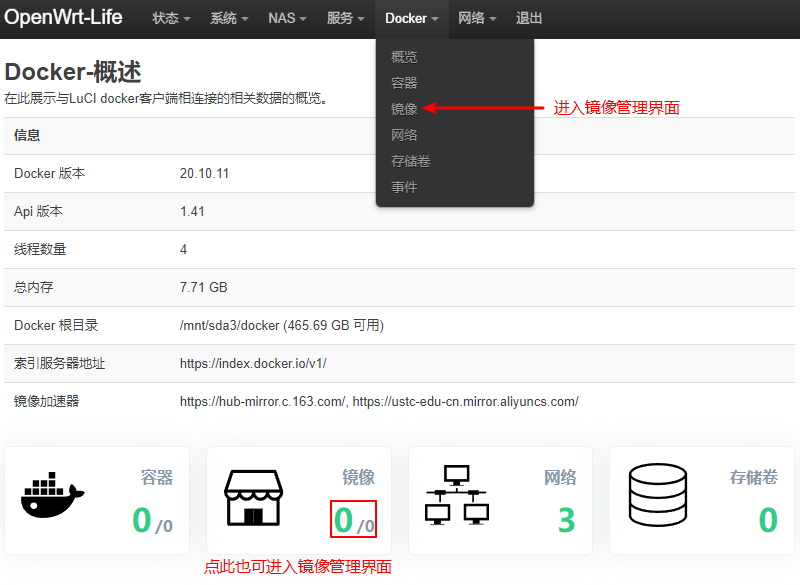Choose 镜像 in the Docker dropdown

(404, 109)
